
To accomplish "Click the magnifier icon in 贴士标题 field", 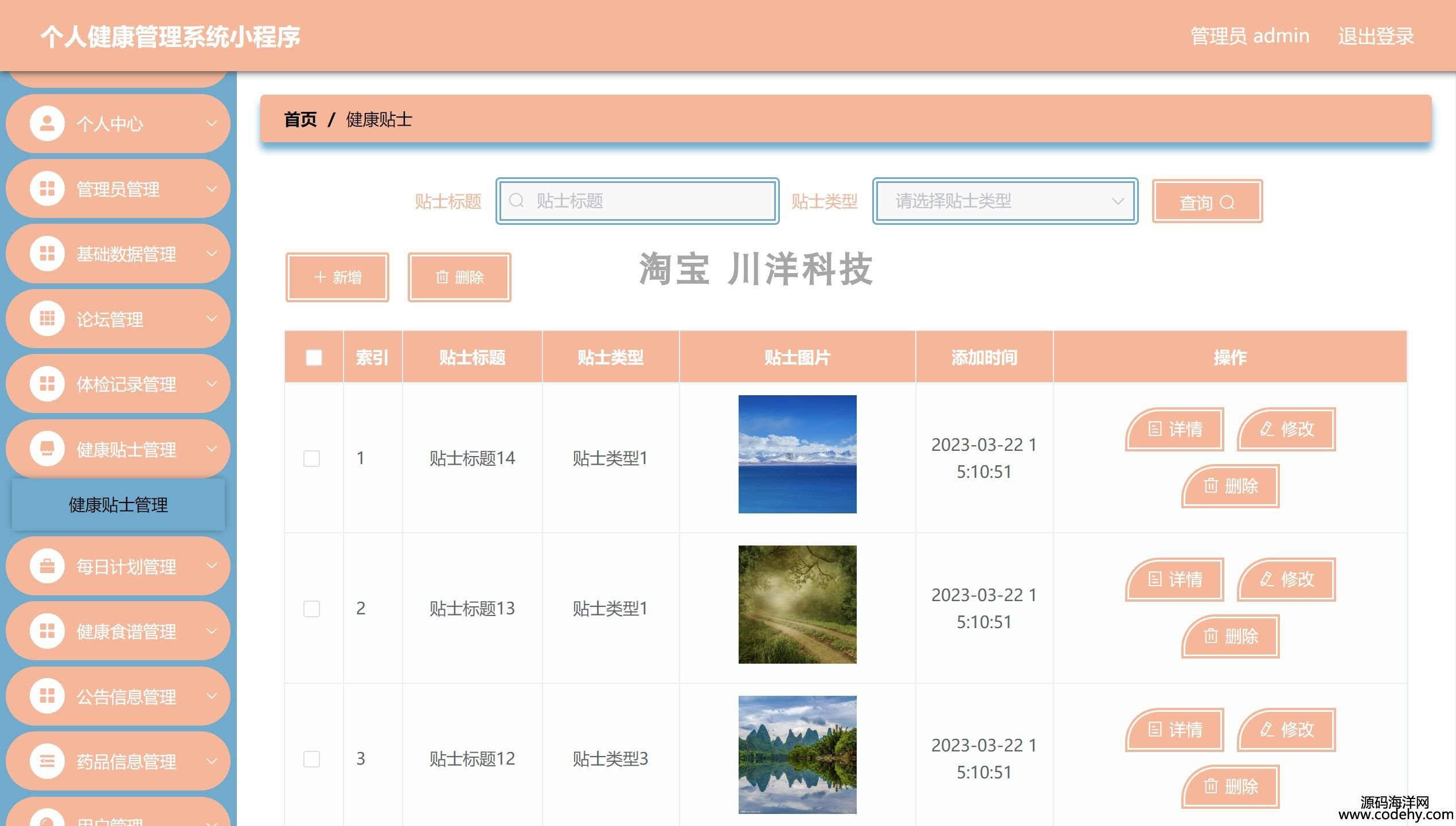I will click(x=516, y=201).
